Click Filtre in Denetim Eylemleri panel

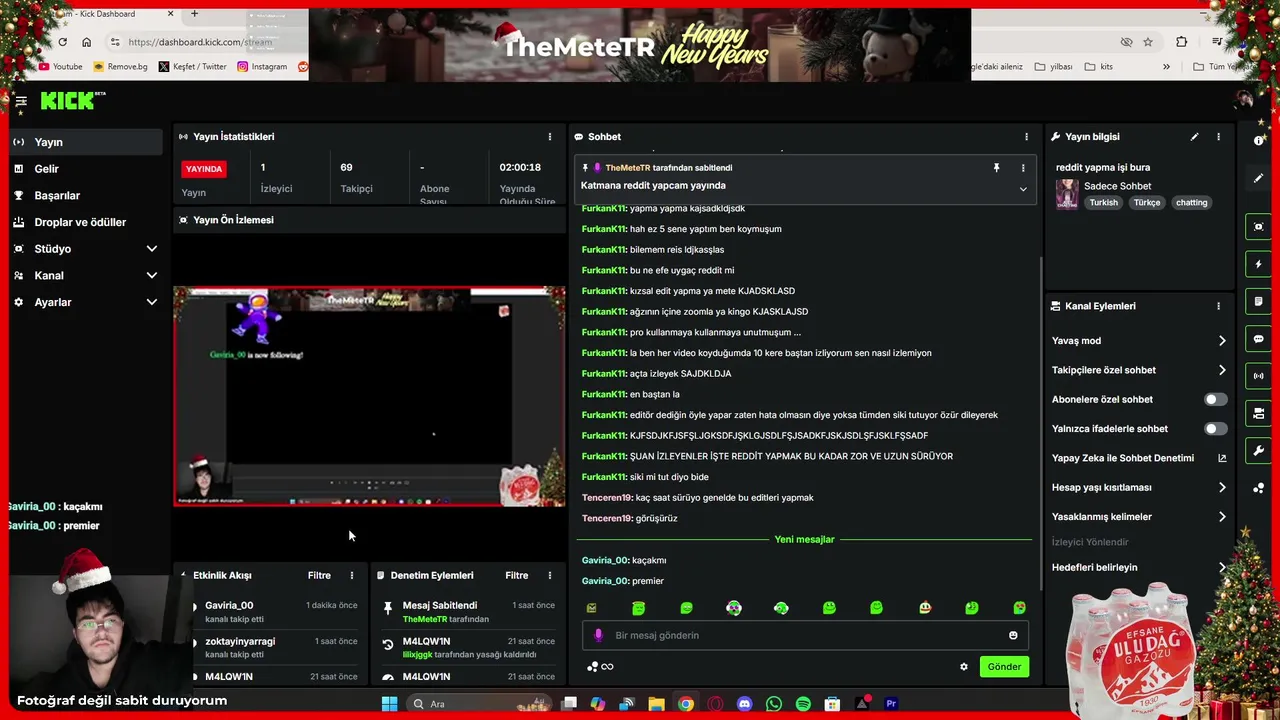(x=517, y=575)
